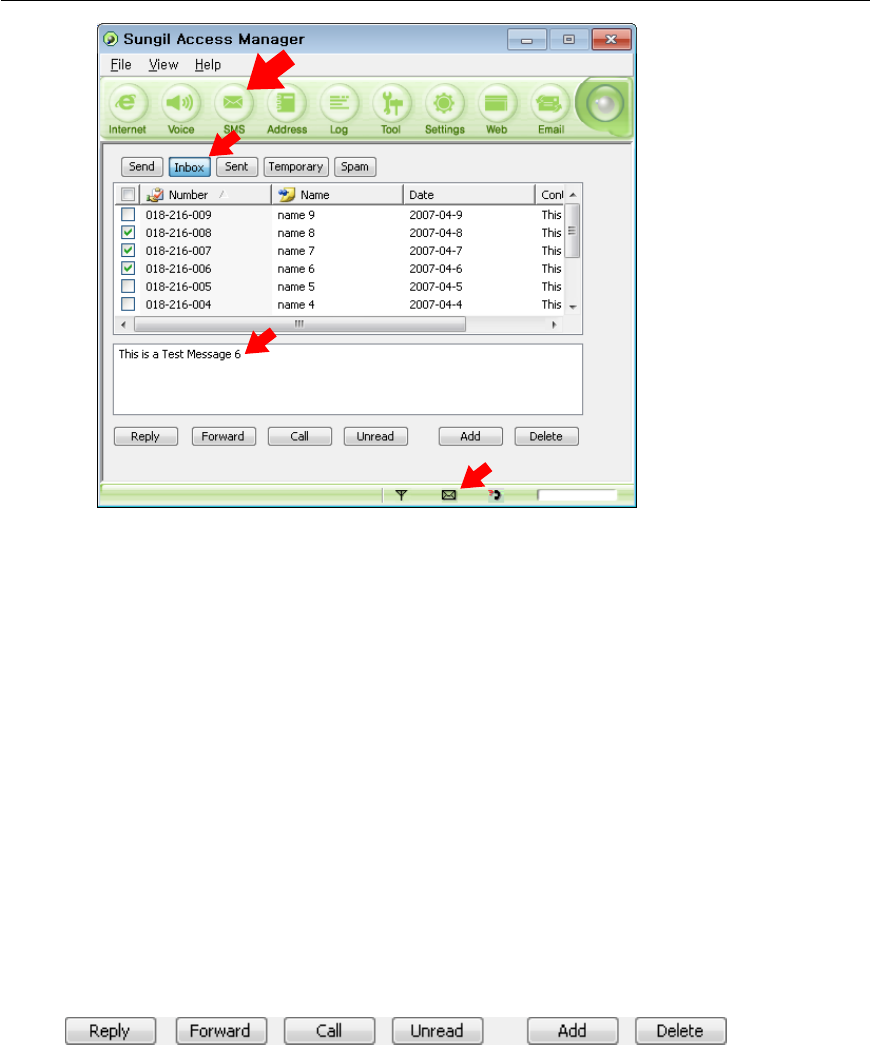Screen dimensions: 870x1045
Task: Open the Help menu
Action: 208,65
